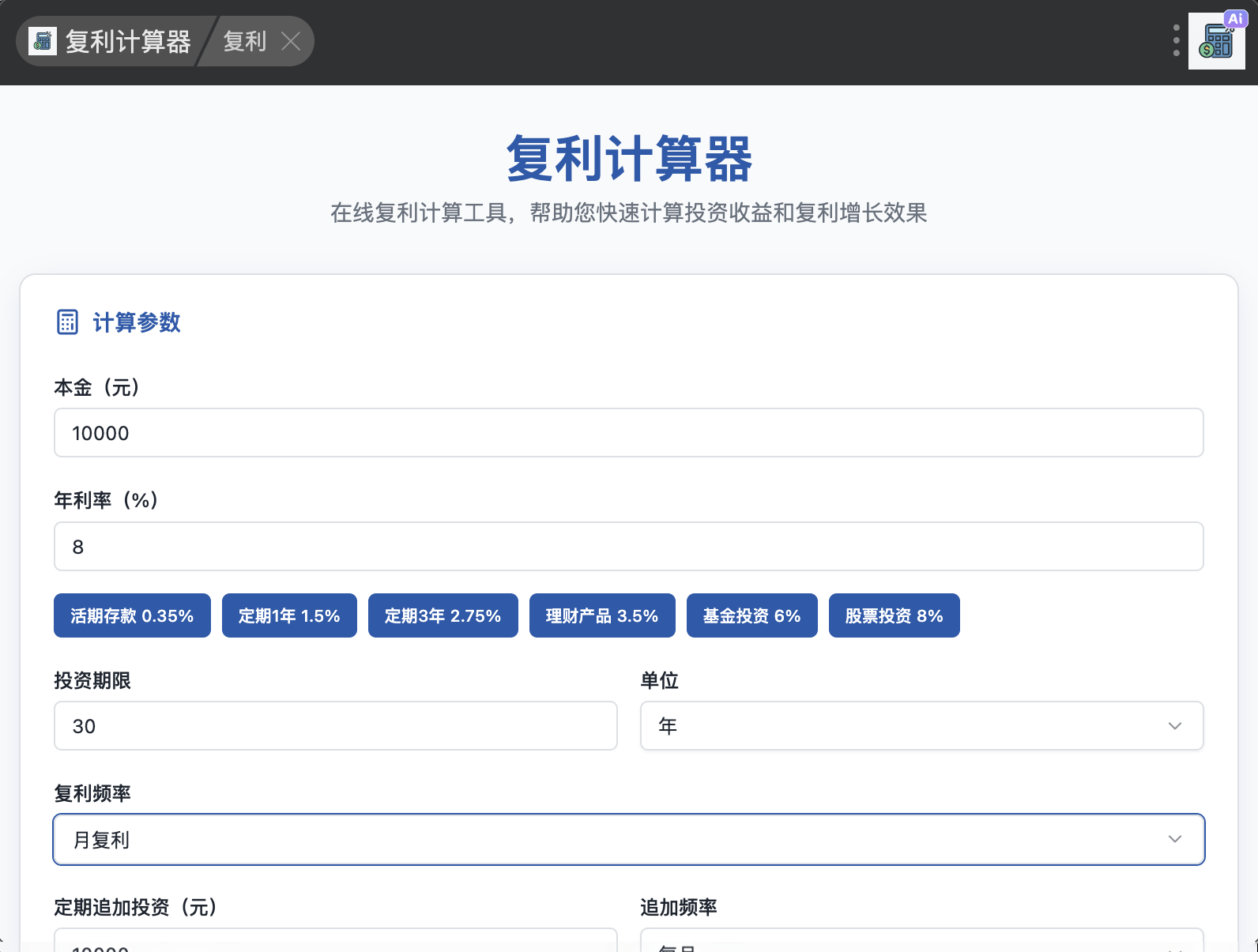Image resolution: width=1258 pixels, height=952 pixels.
Task: Close the 复利 tab with X icon
Action: [291, 41]
